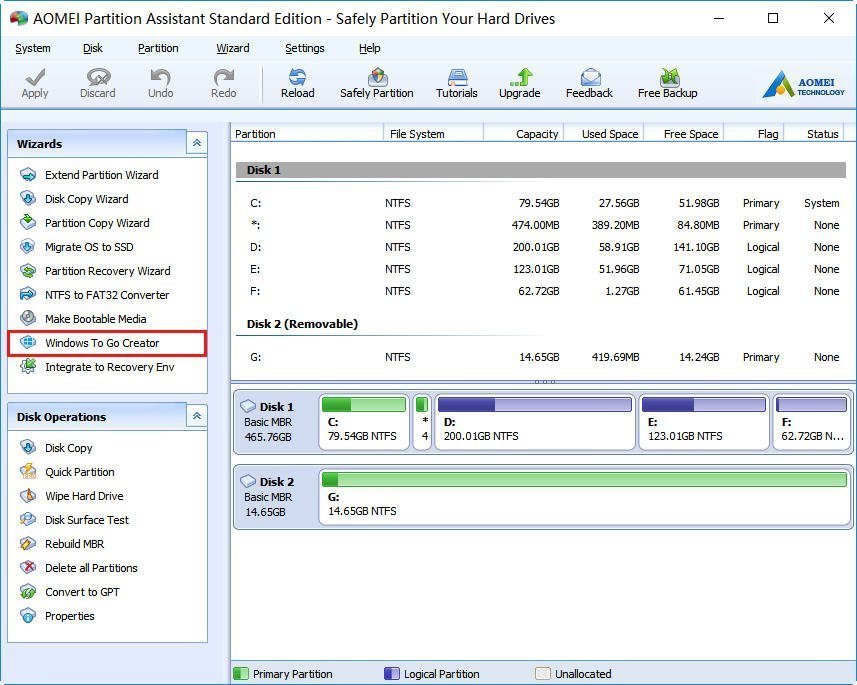Click the Unallocated legend swatch
Screen dimensions: 857x685
tap(543, 674)
